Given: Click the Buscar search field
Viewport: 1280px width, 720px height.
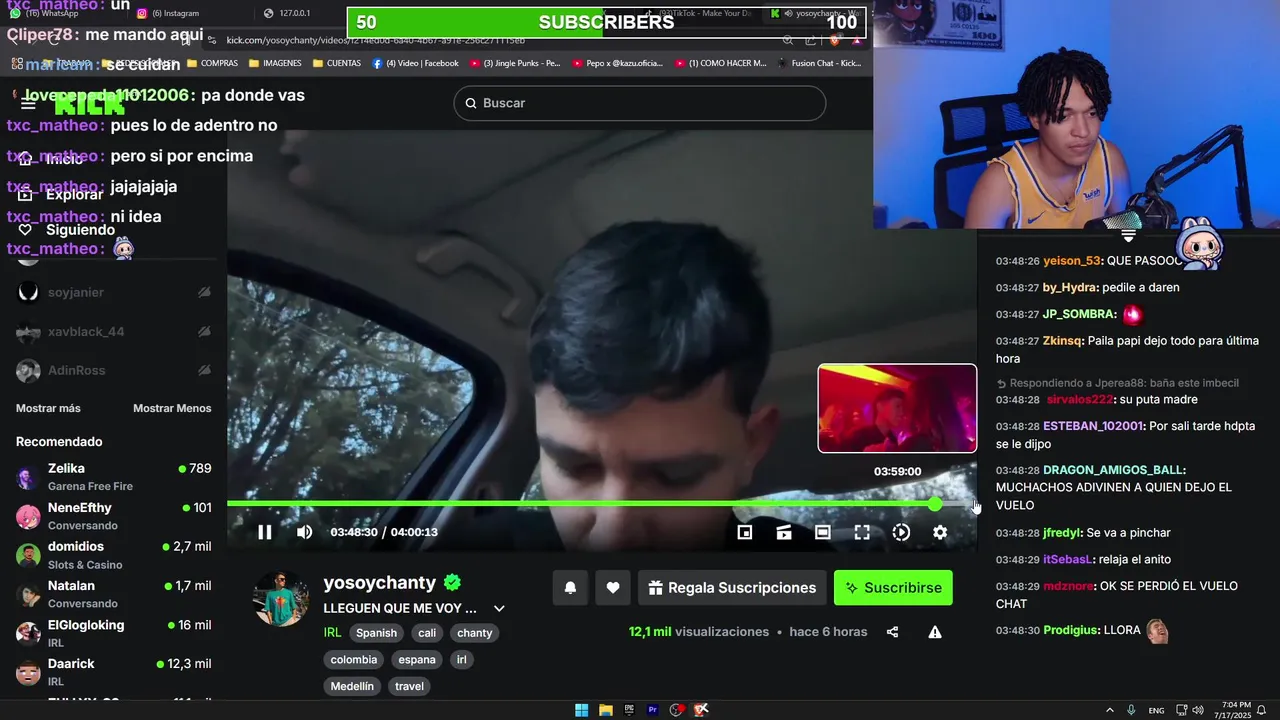Looking at the screenshot, I should tap(640, 103).
